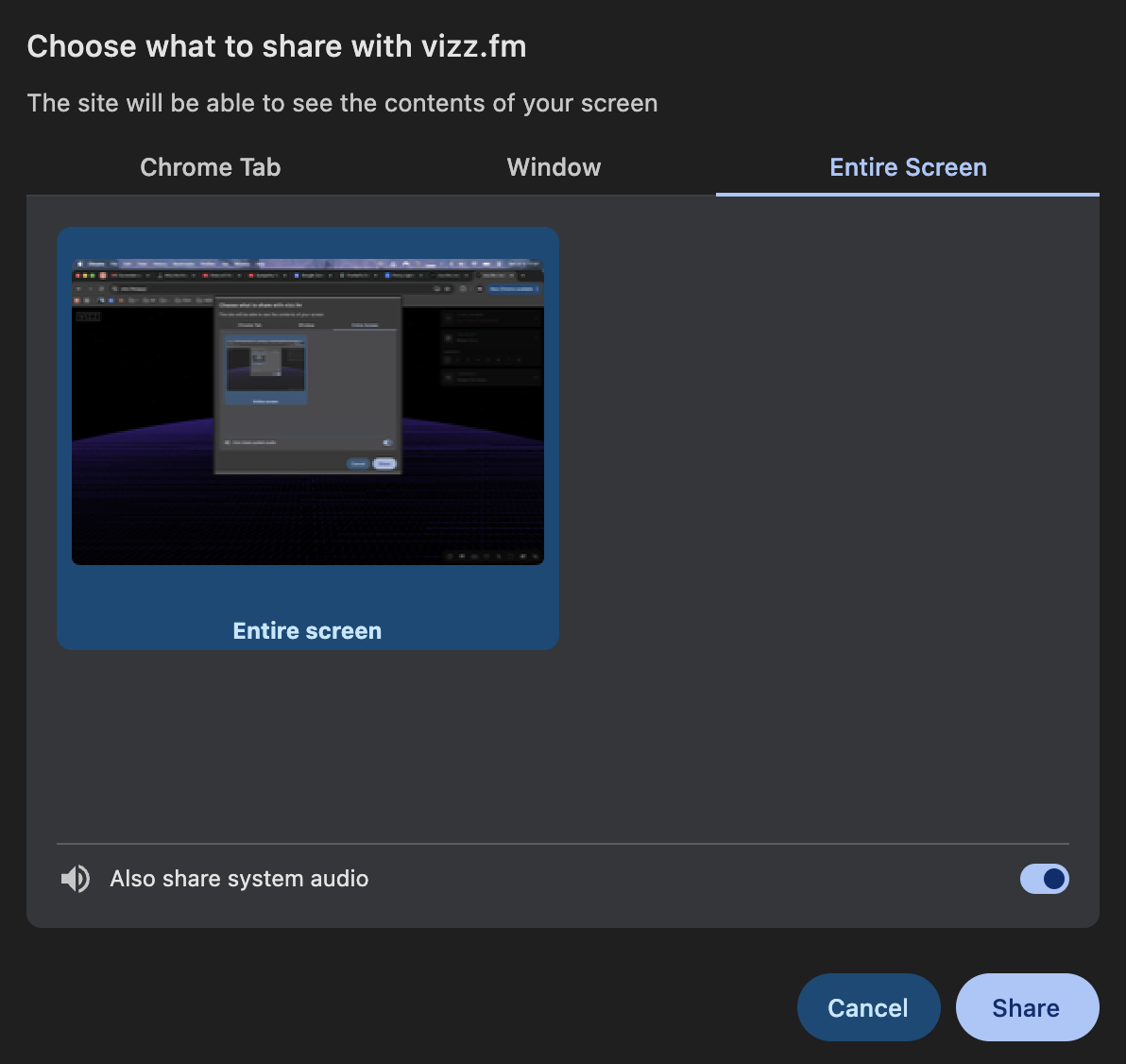
Task: Click the Cancel button
Action: (868, 1007)
